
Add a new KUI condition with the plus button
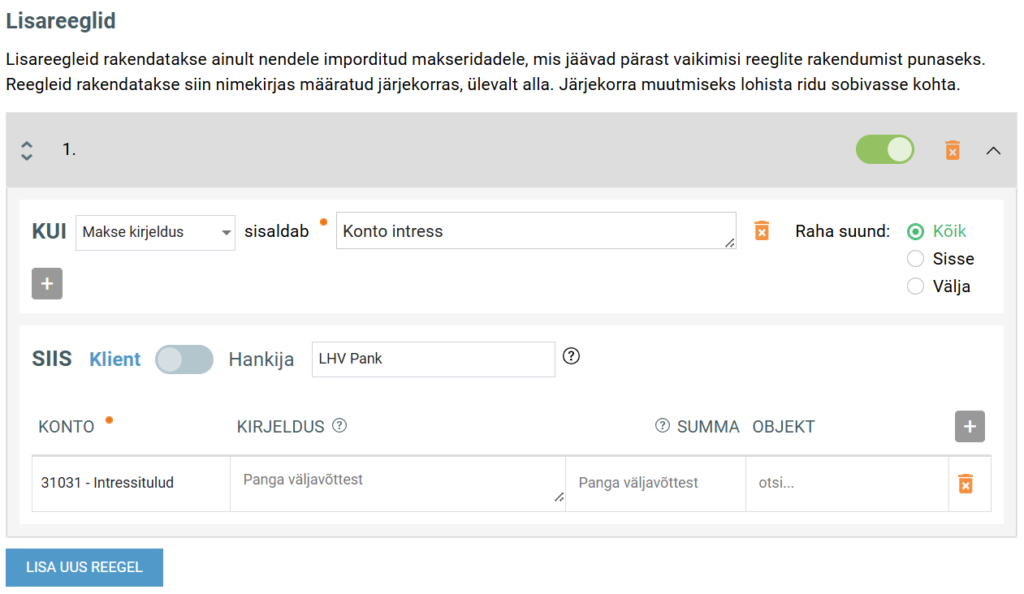point(47,284)
